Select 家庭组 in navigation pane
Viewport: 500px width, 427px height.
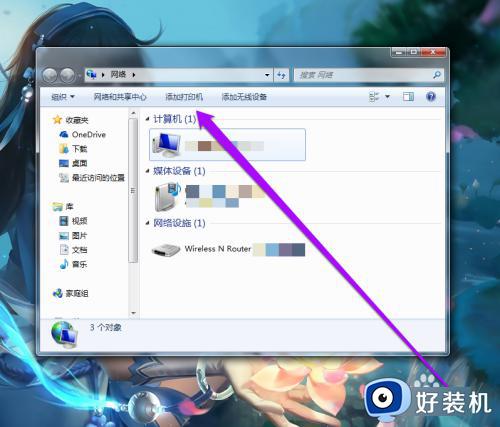tap(77, 293)
